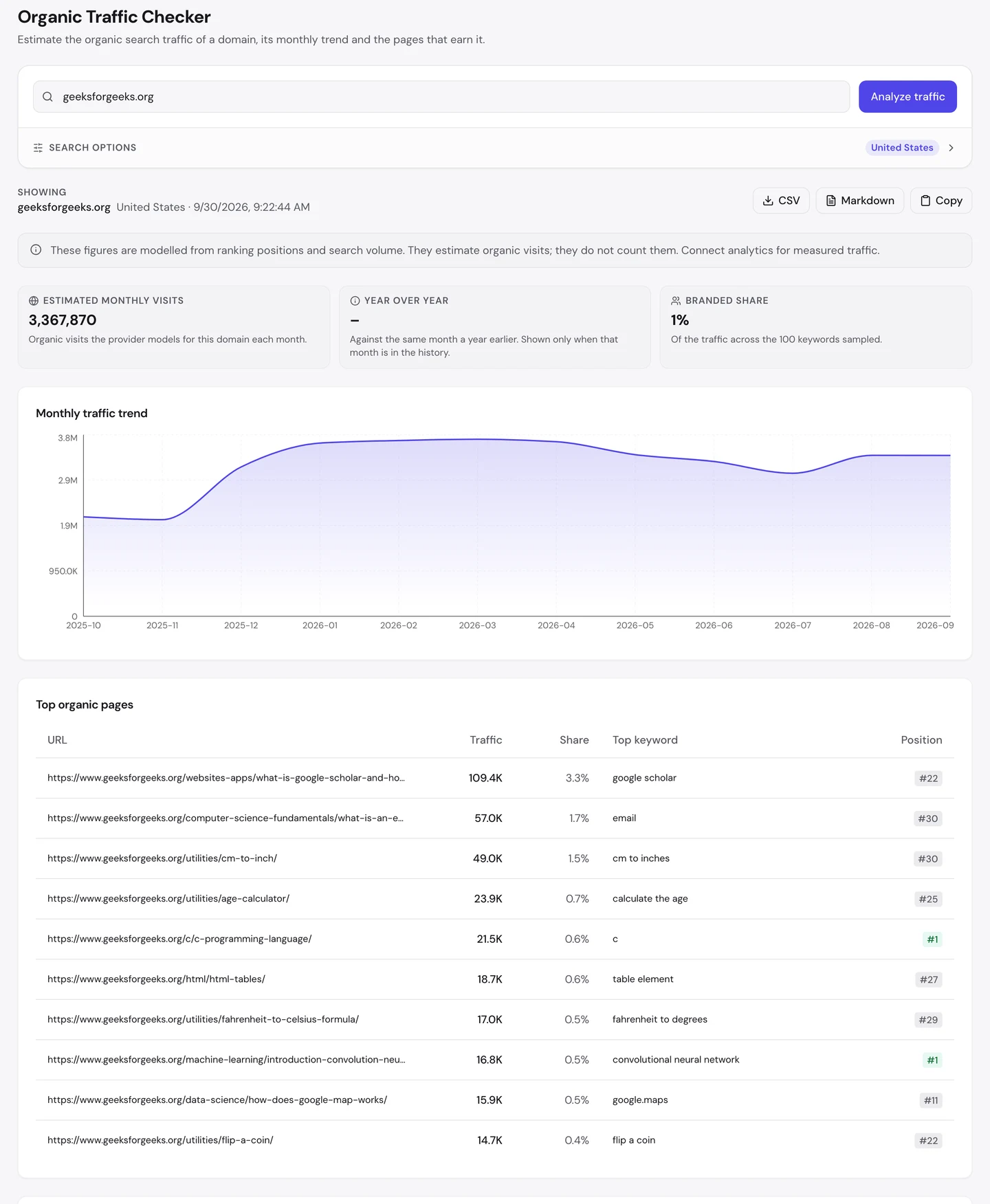Click the Traffic column header

(486, 740)
